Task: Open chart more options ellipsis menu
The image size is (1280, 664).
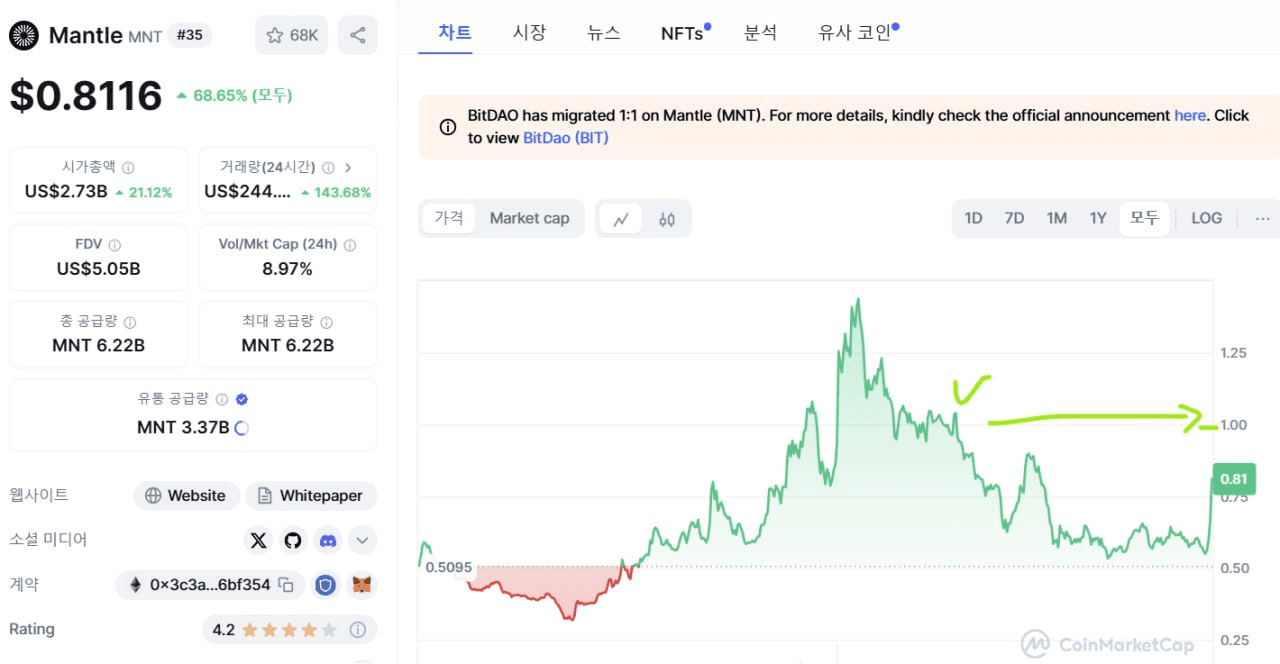Action: pyautogui.click(x=1262, y=218)
